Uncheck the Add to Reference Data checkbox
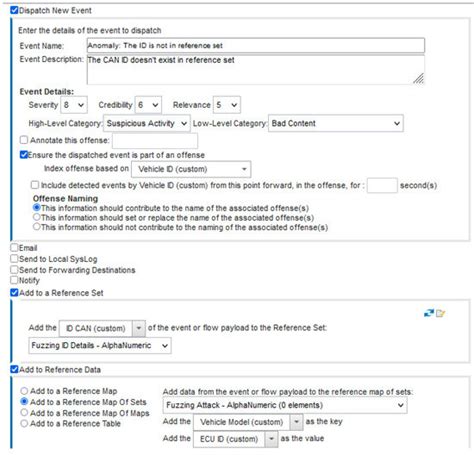 14,369
